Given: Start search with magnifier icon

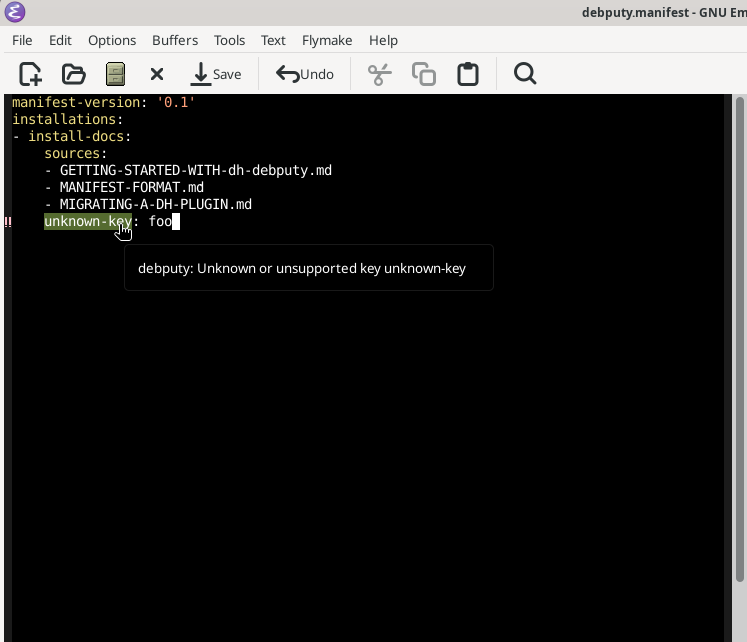Looking at the screenshot, I should (525, 74).
